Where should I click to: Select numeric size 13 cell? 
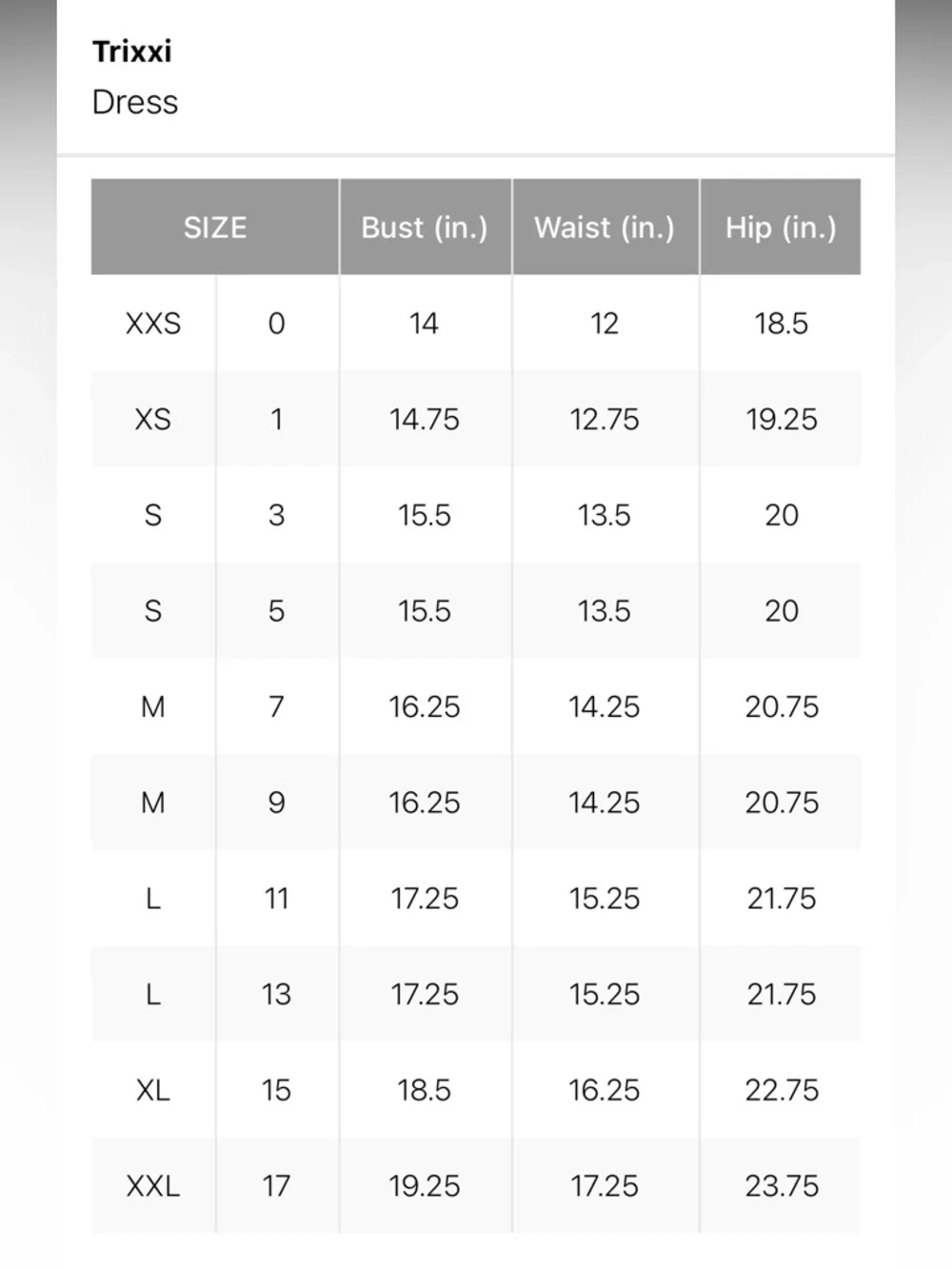pyautogui.click(x=276, y=994)
